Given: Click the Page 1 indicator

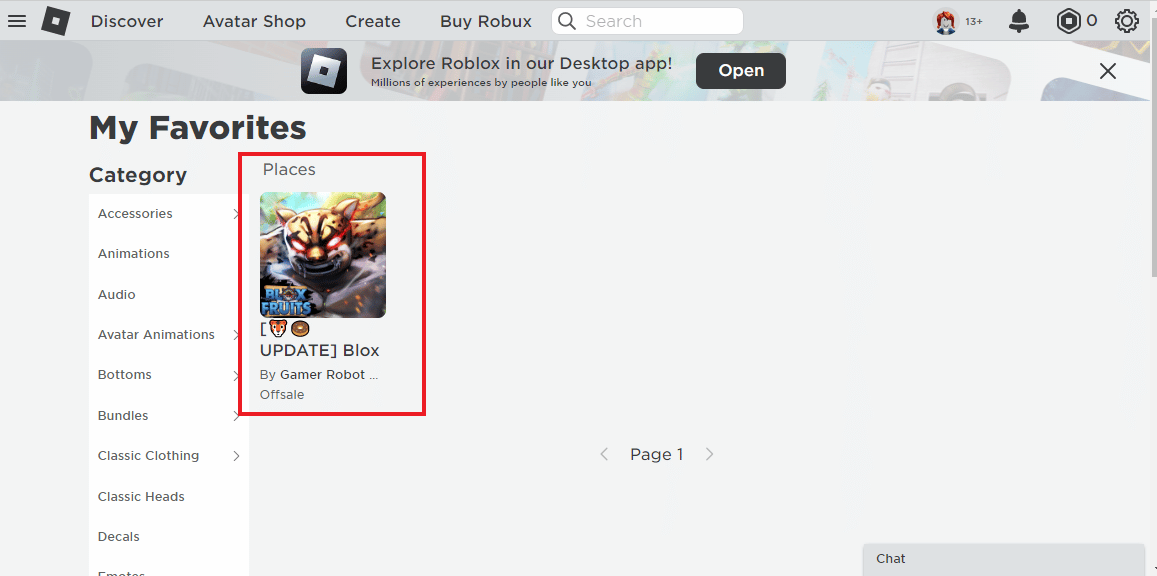Looking at the screenshot, I should point(657,454).
